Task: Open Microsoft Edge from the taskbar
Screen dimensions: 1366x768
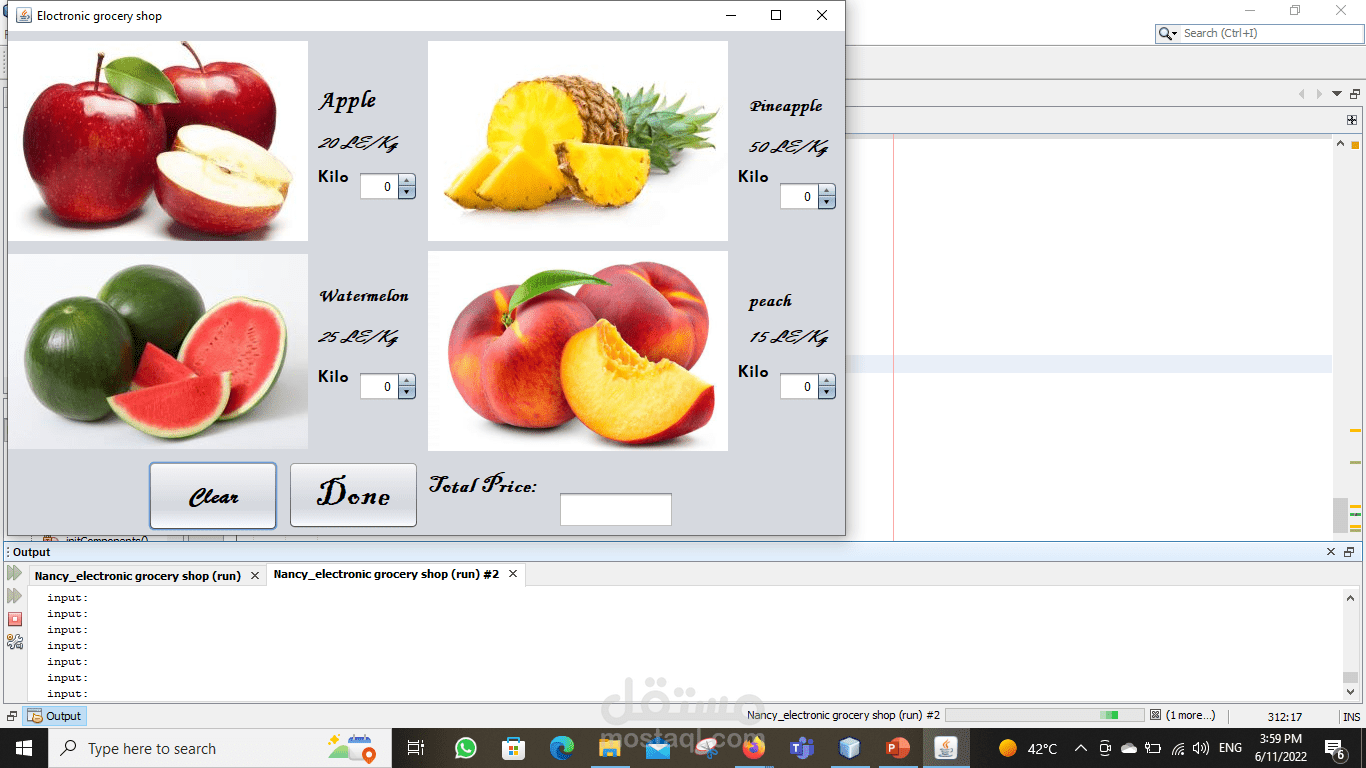Action: (562, 748)
